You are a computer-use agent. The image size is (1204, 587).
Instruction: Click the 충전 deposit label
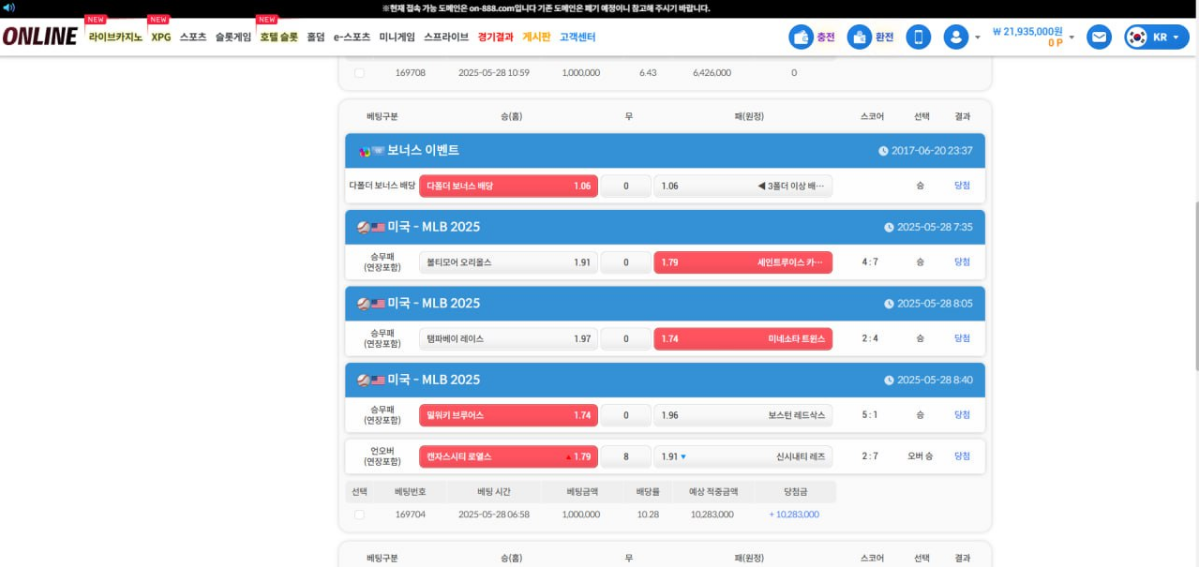[x=825, y=37]
